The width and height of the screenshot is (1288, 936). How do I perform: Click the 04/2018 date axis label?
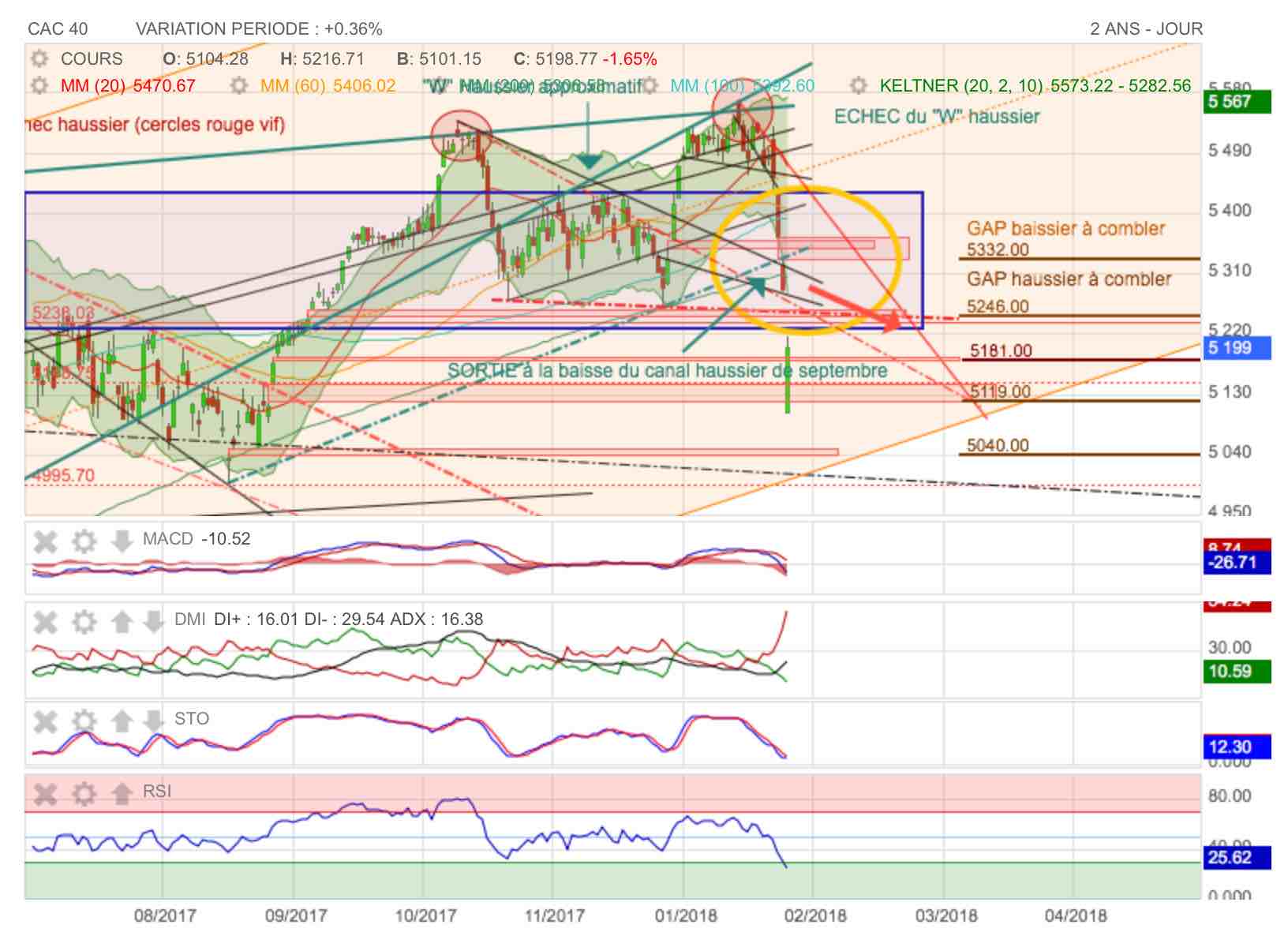coord(1075,916)
